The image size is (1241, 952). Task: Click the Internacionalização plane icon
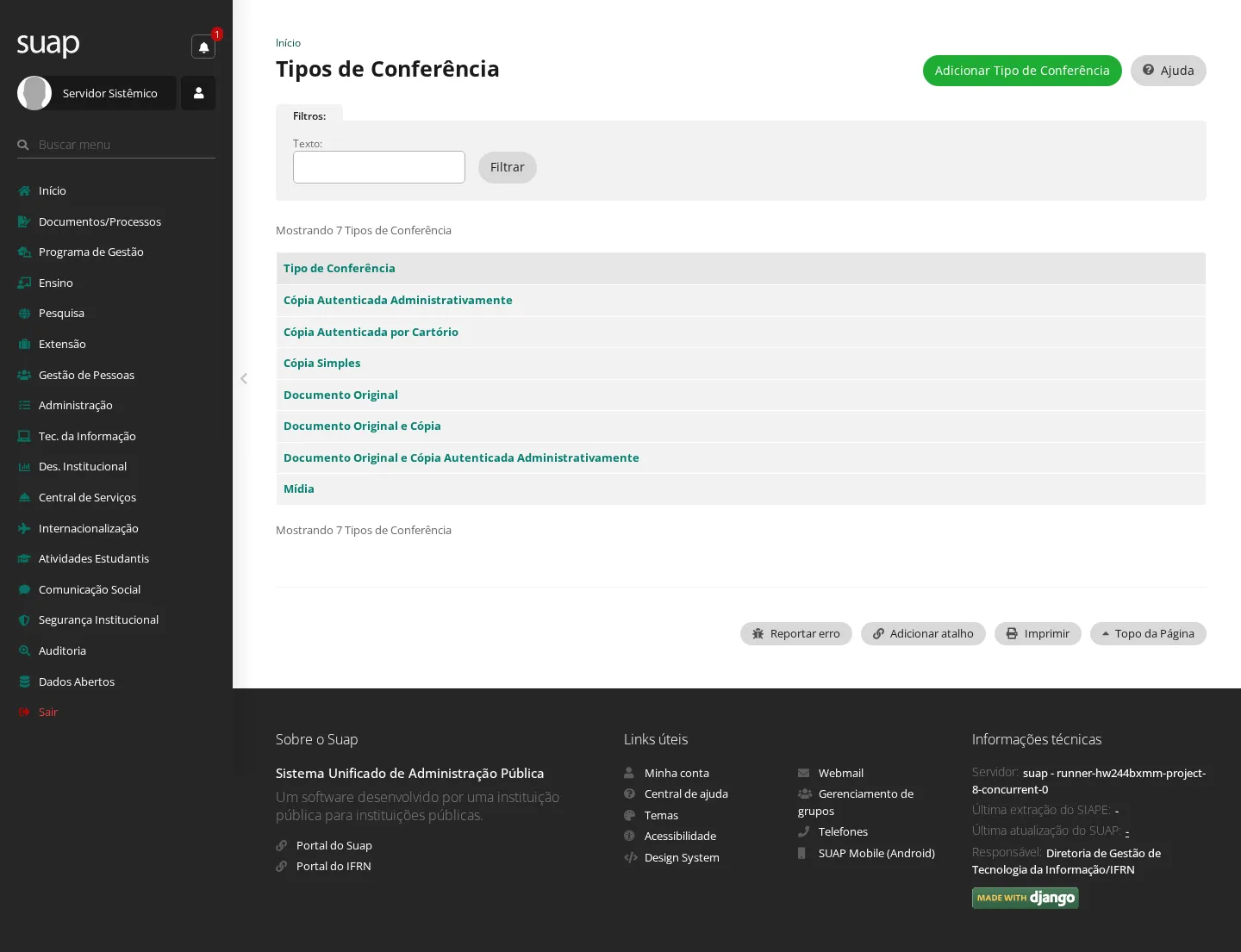pyautogui.click(x=24, y=528)
